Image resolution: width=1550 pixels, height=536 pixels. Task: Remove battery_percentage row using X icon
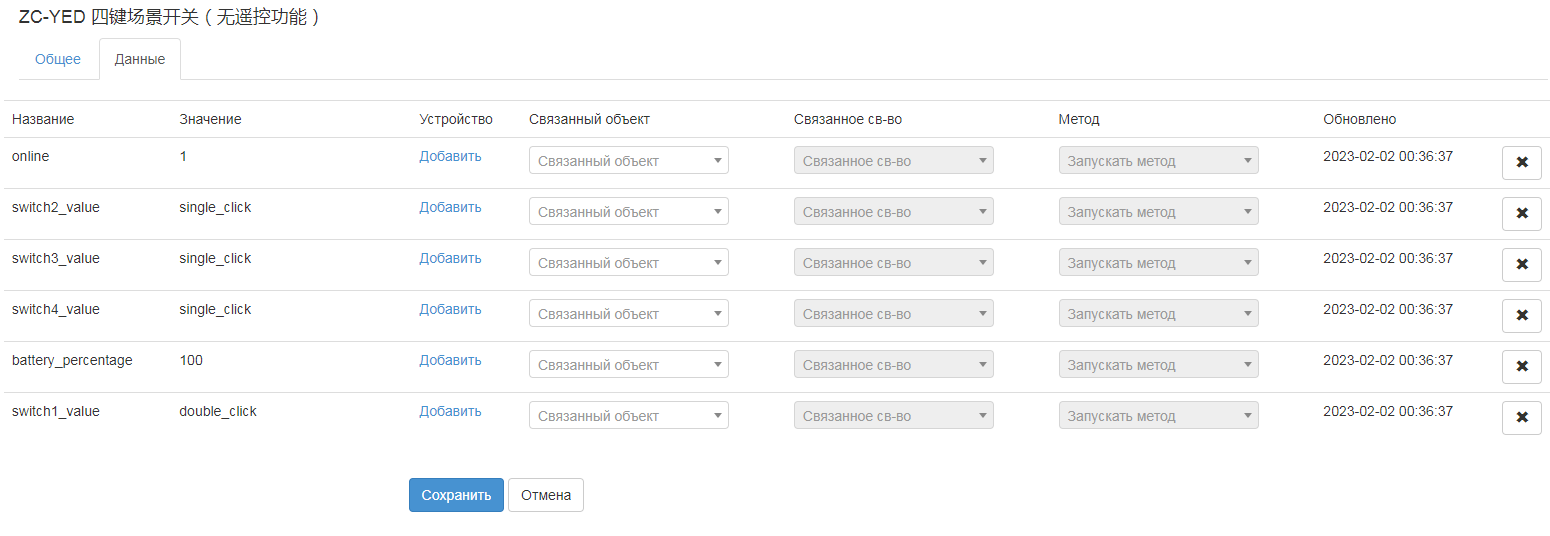(1521, 366)
